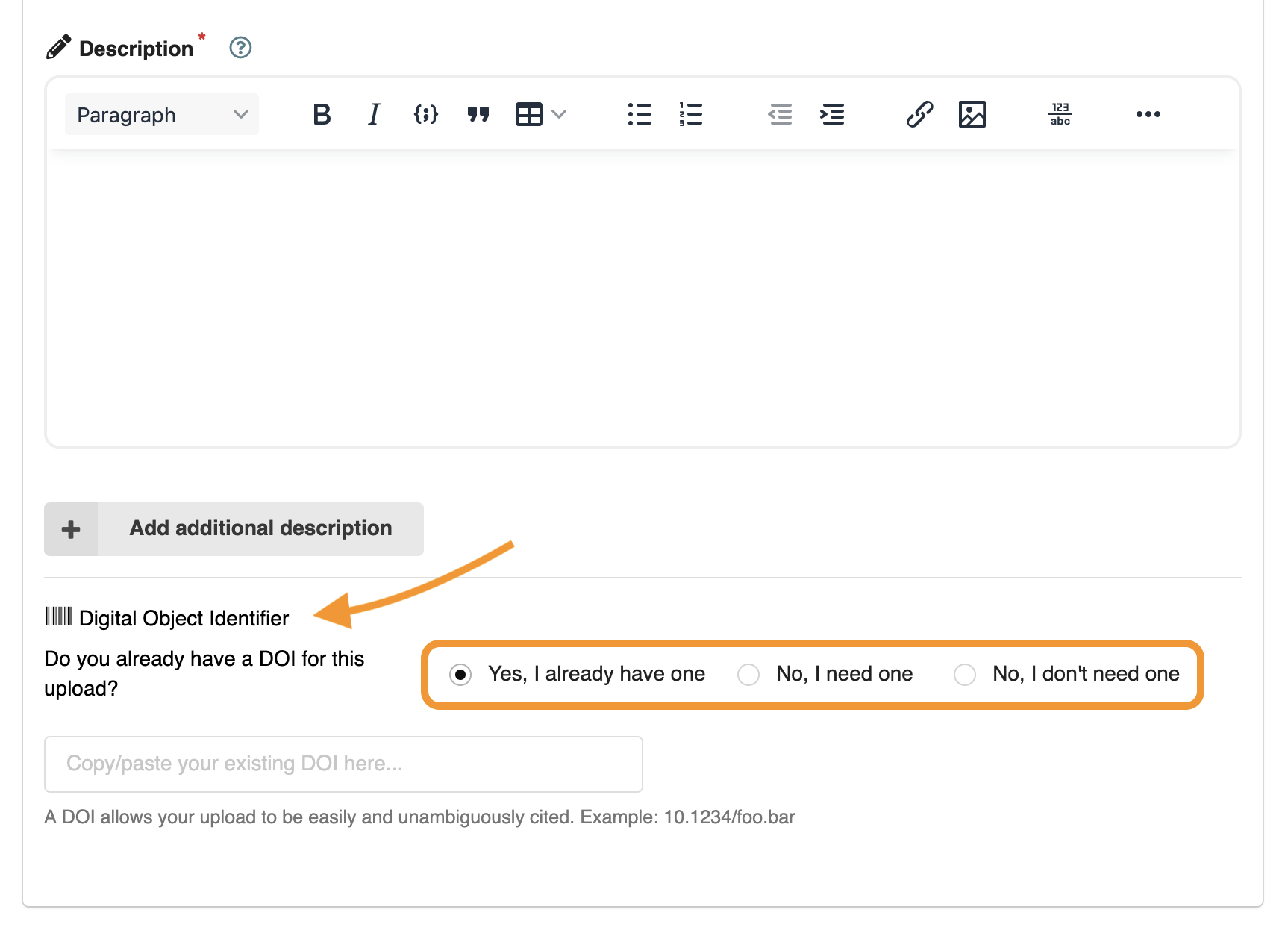Click the 'Description' field label
Screen dimensions: 1288x930
point(136,49)
